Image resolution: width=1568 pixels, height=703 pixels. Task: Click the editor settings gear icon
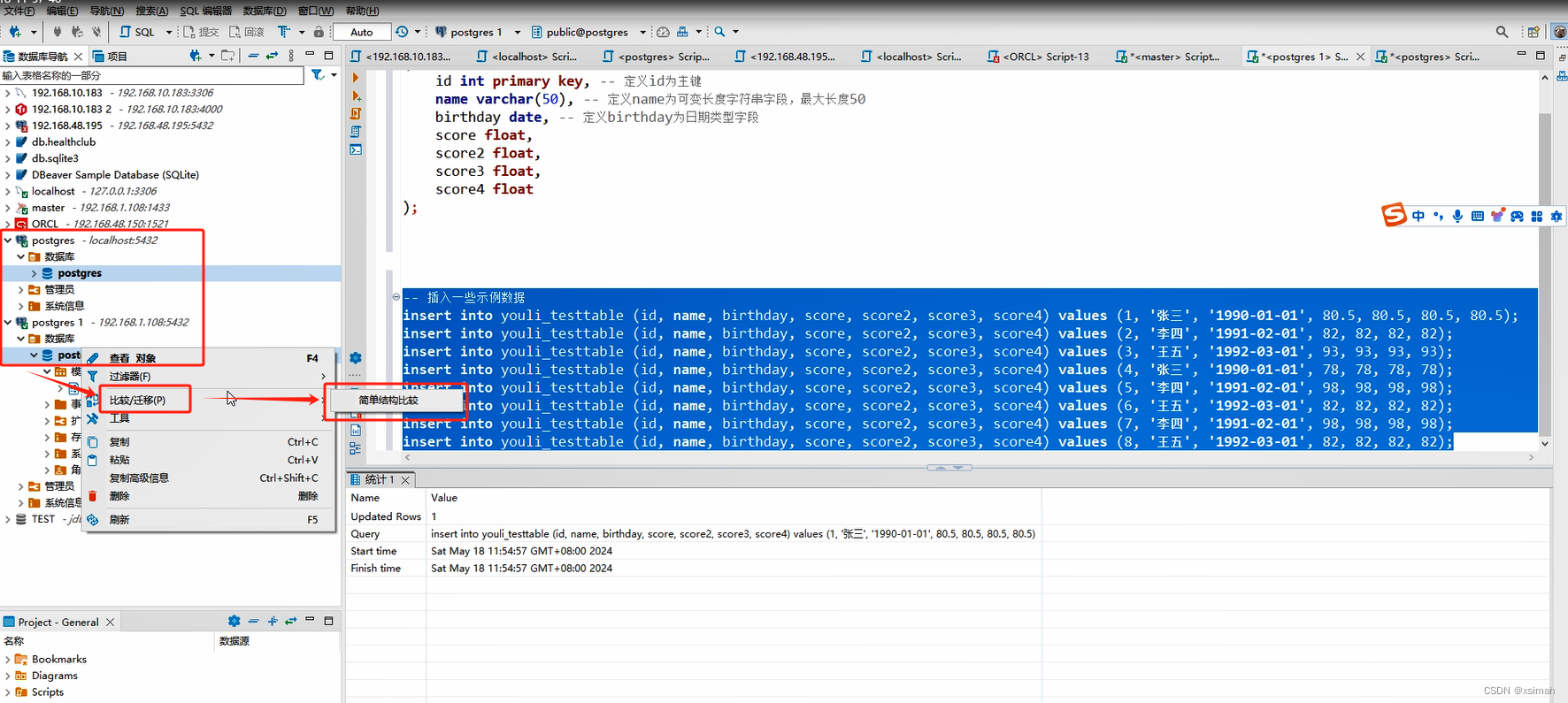tap(356, 358)
